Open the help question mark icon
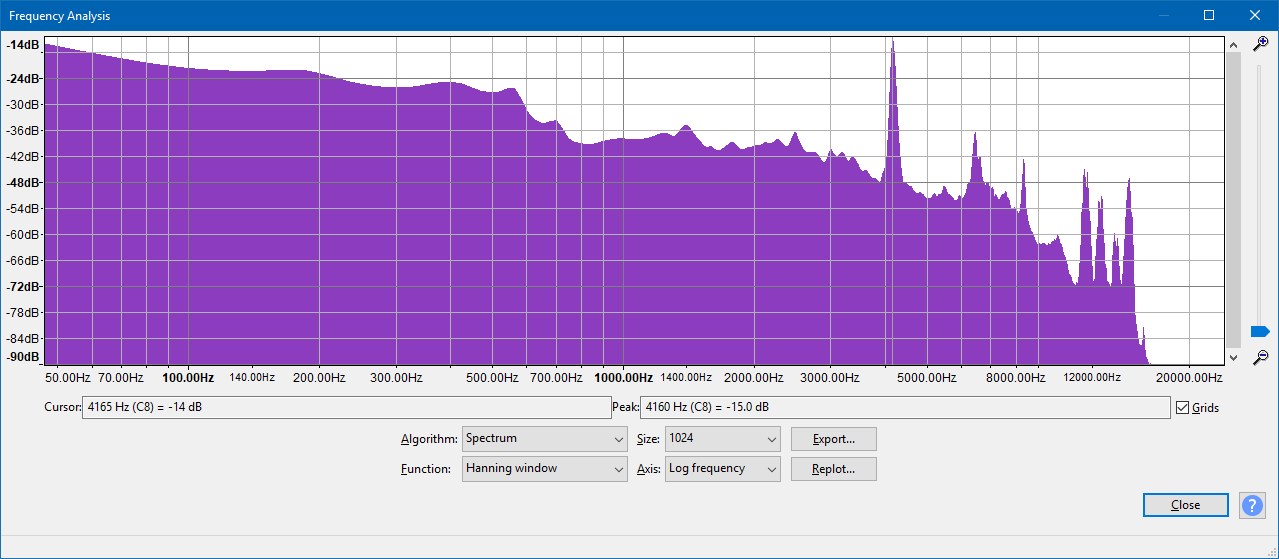The height and width of the screenshot is (559, 1279). (x=1252, y=505)
